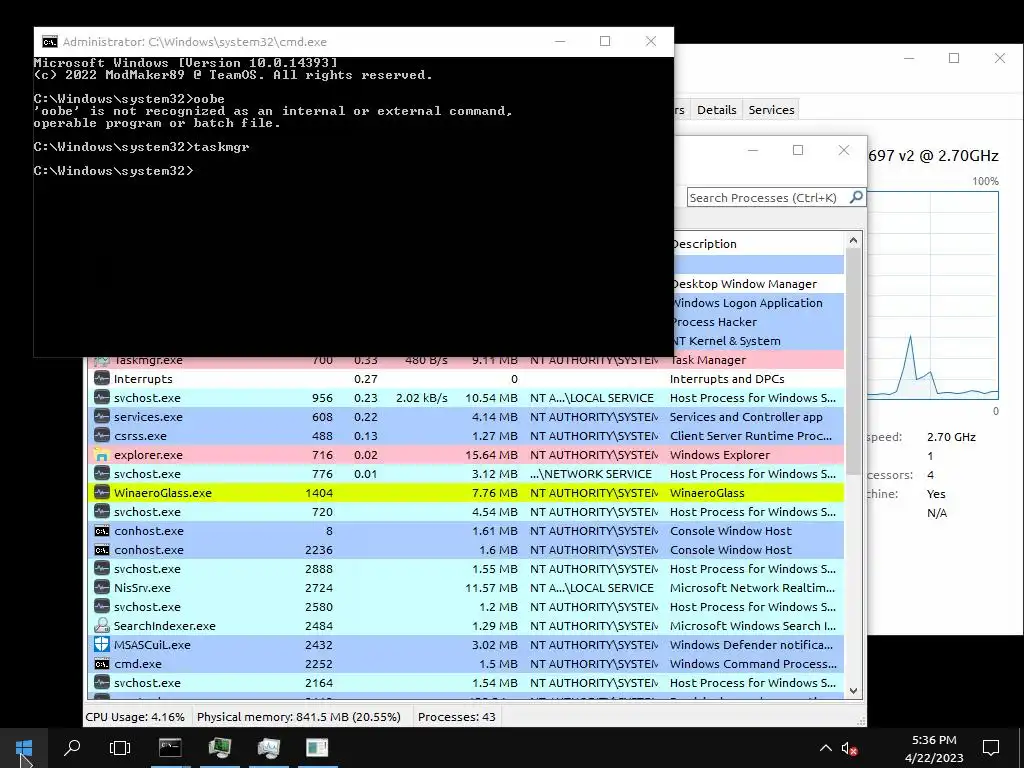Select svchost.exe with PID 2164
The height and width of the screenshot is (768, 1024).
(466, 682)
